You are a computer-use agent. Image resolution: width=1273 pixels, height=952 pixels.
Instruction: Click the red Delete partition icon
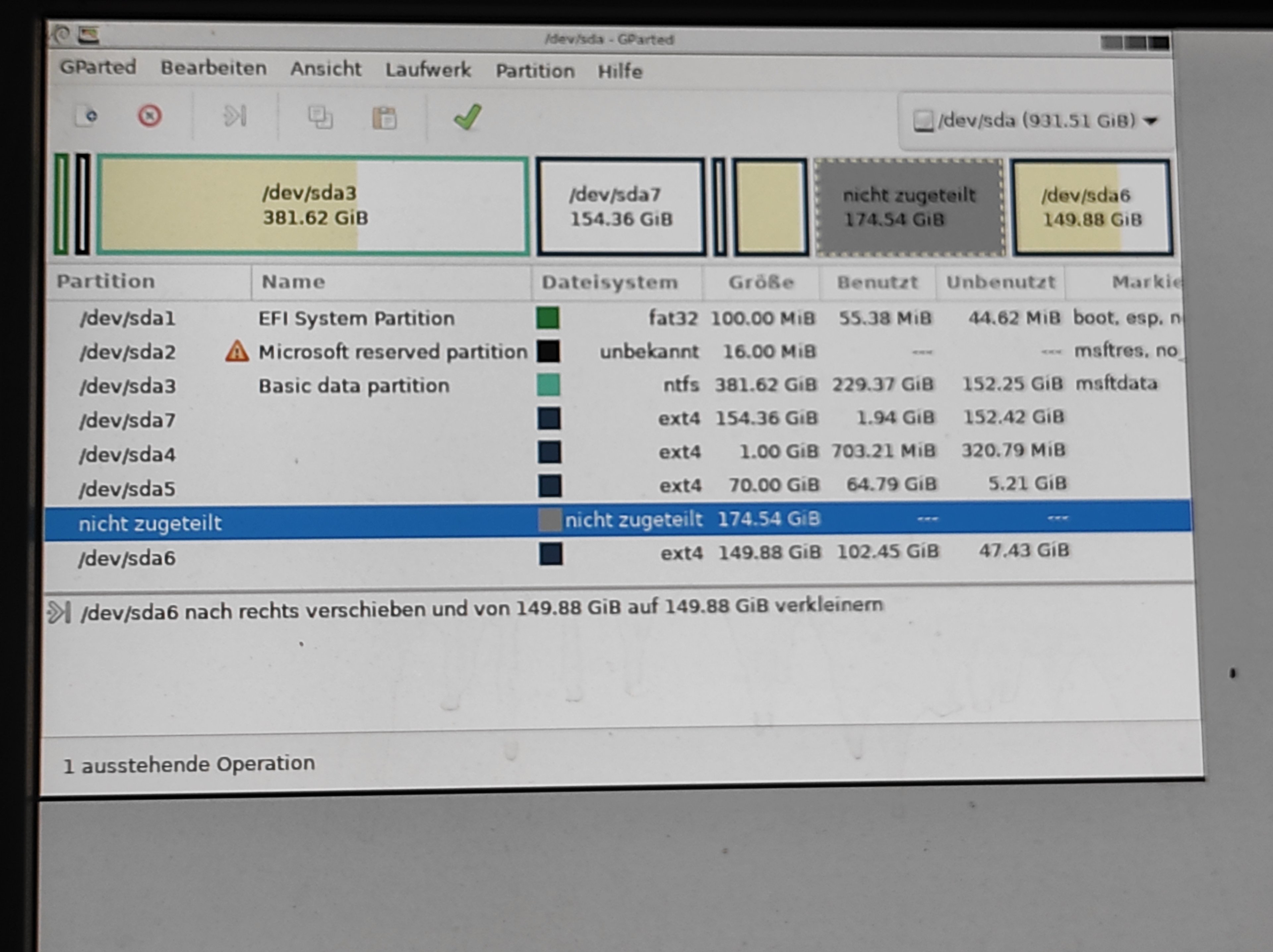tap(150, 116)
